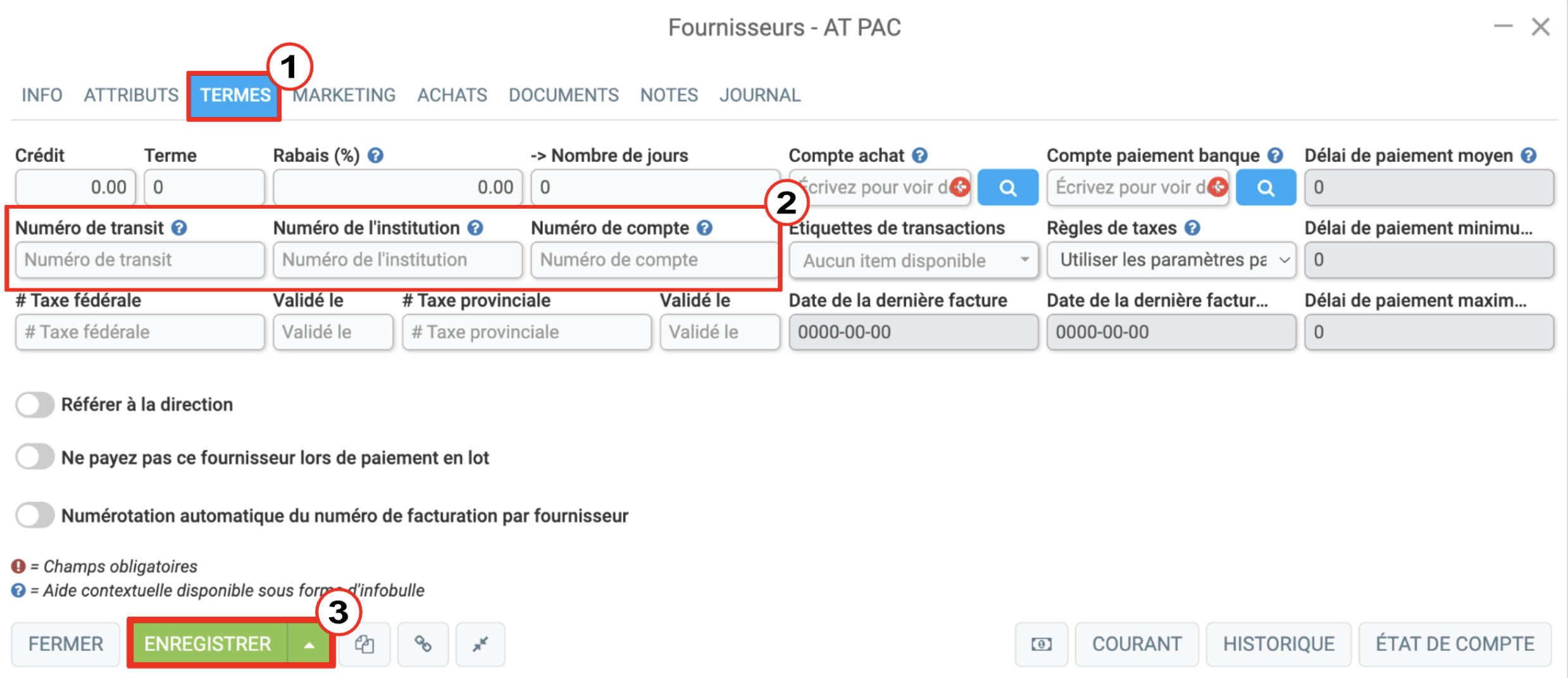Click the link chain icon button

tap(423, 644)
